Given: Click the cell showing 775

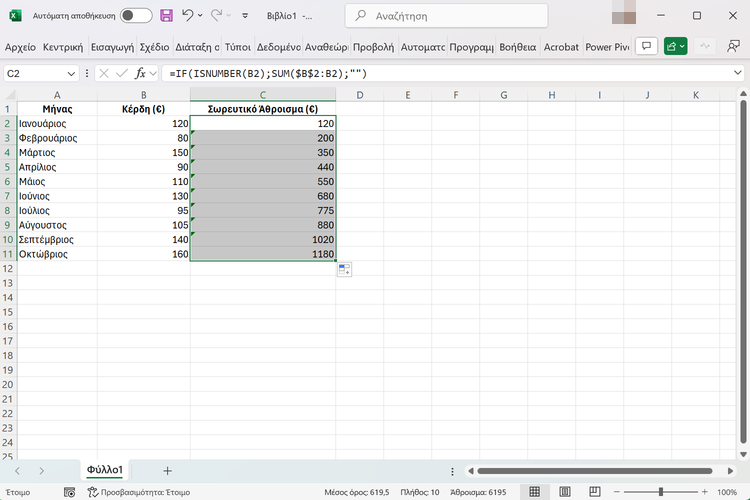Looking at the screenshot, I should (263, 211).
